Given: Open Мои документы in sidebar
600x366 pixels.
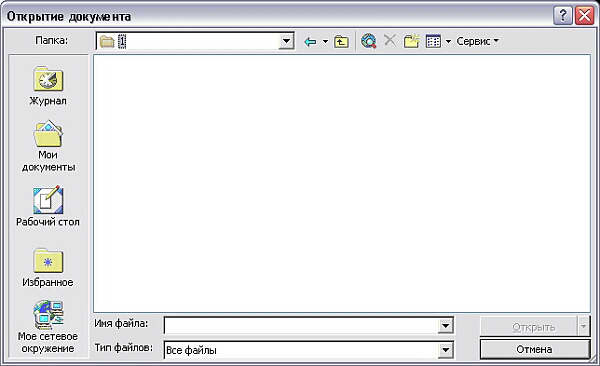Looking at the screenshot, I should 48,146.
